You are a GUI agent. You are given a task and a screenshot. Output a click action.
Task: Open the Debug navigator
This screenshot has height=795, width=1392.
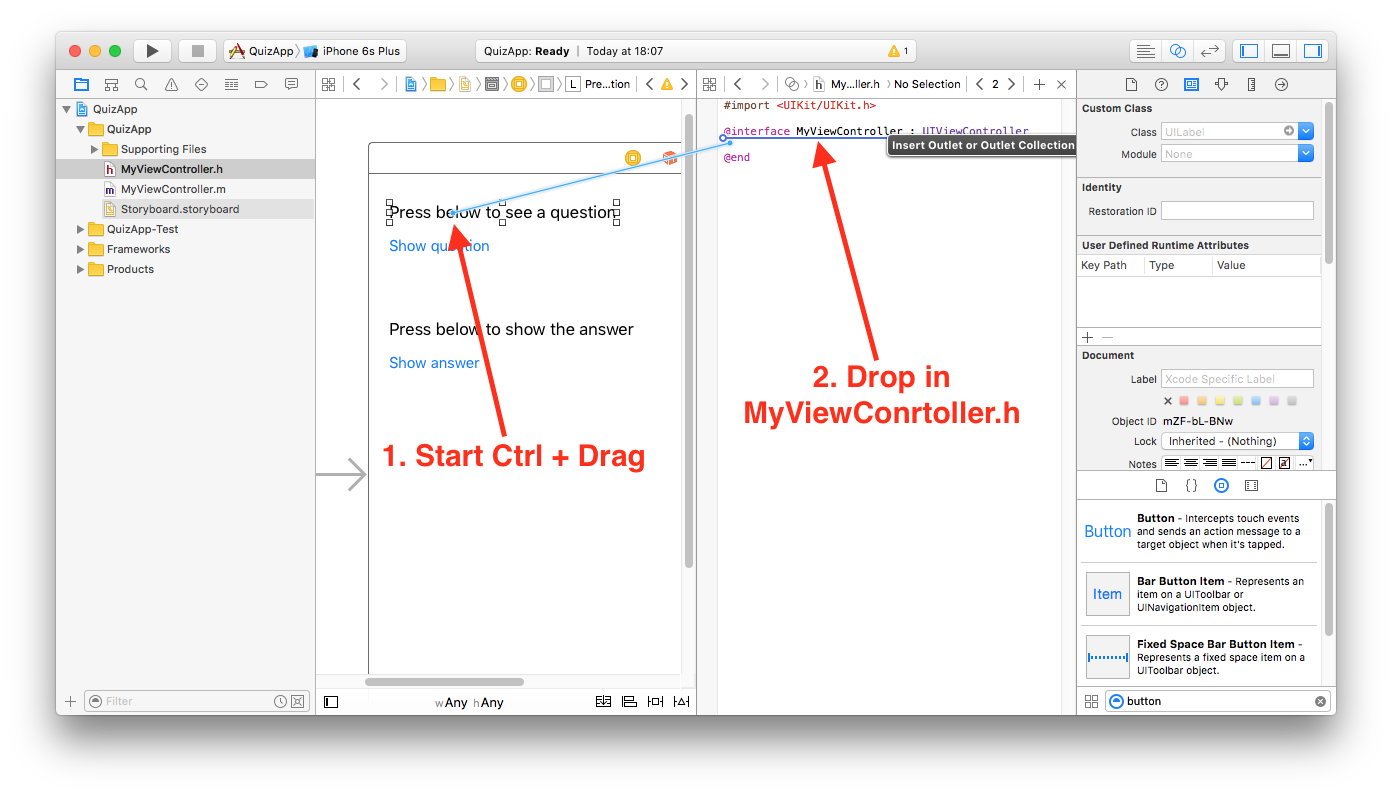pos(231,84)
